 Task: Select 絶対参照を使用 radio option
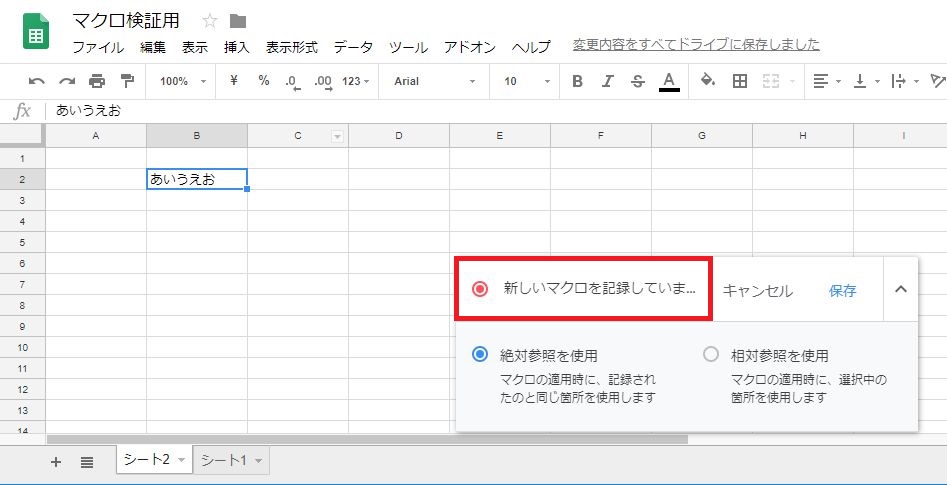(480, 354)
